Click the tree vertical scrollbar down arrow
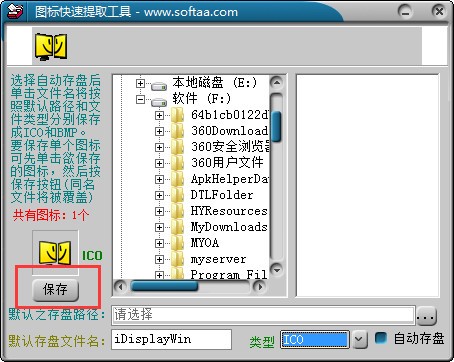The width and height of the screenshot is (454, 362). (276, 269)
